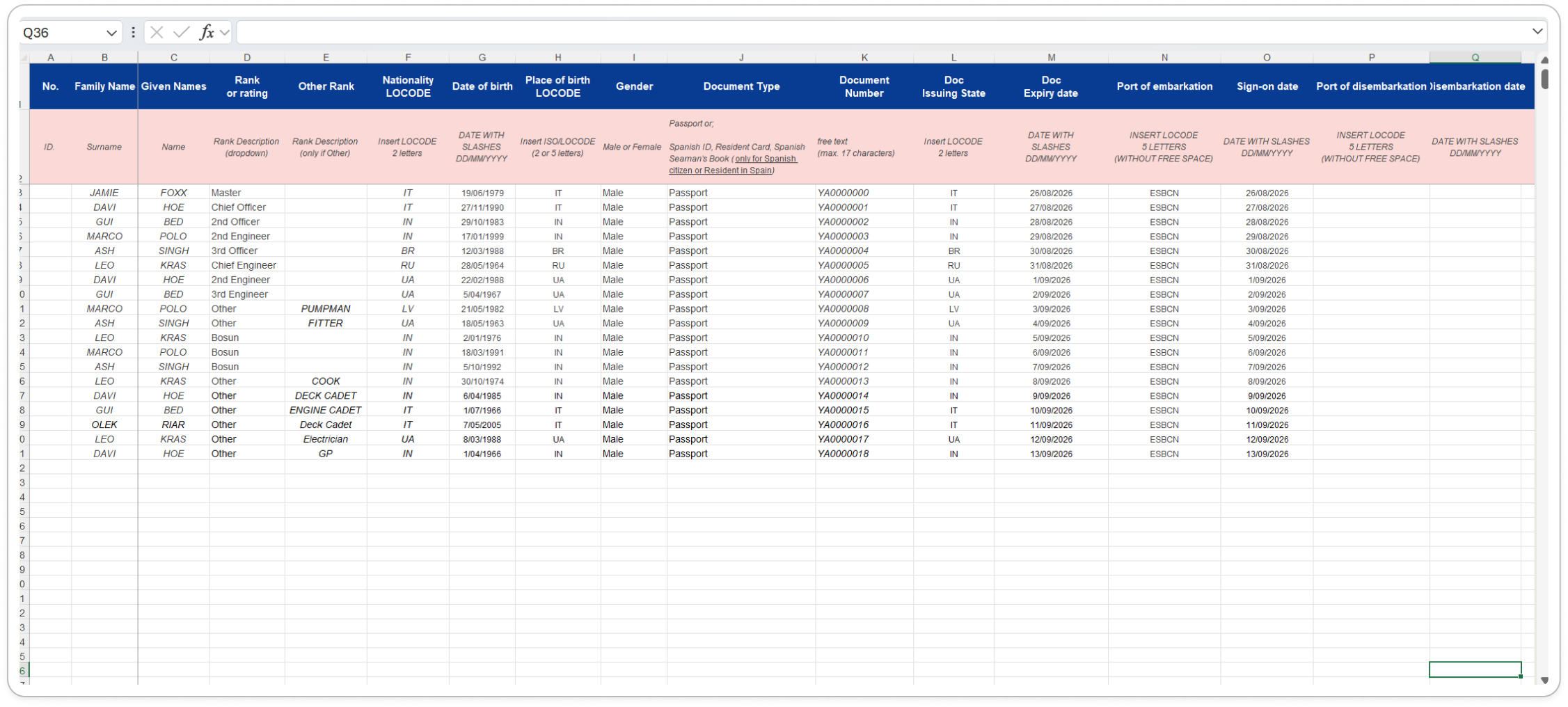Viewport: 1568px width, 707px height.
Task: Click the 'Port of disembarkation' header cell
Action: [x=1371, y=86]
